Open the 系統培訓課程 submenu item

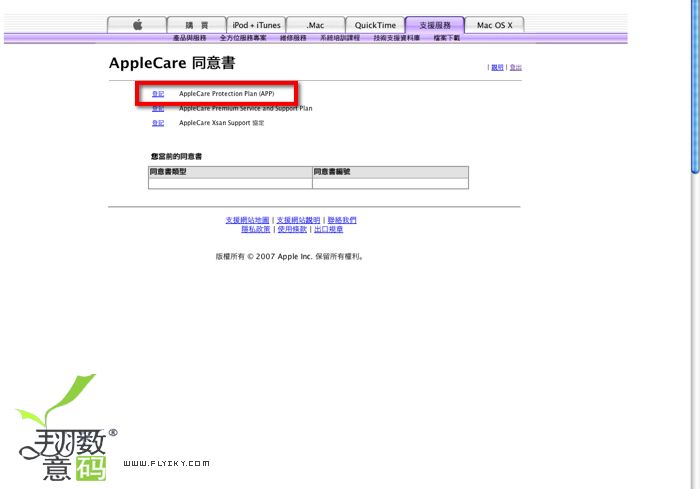point(340,38)
